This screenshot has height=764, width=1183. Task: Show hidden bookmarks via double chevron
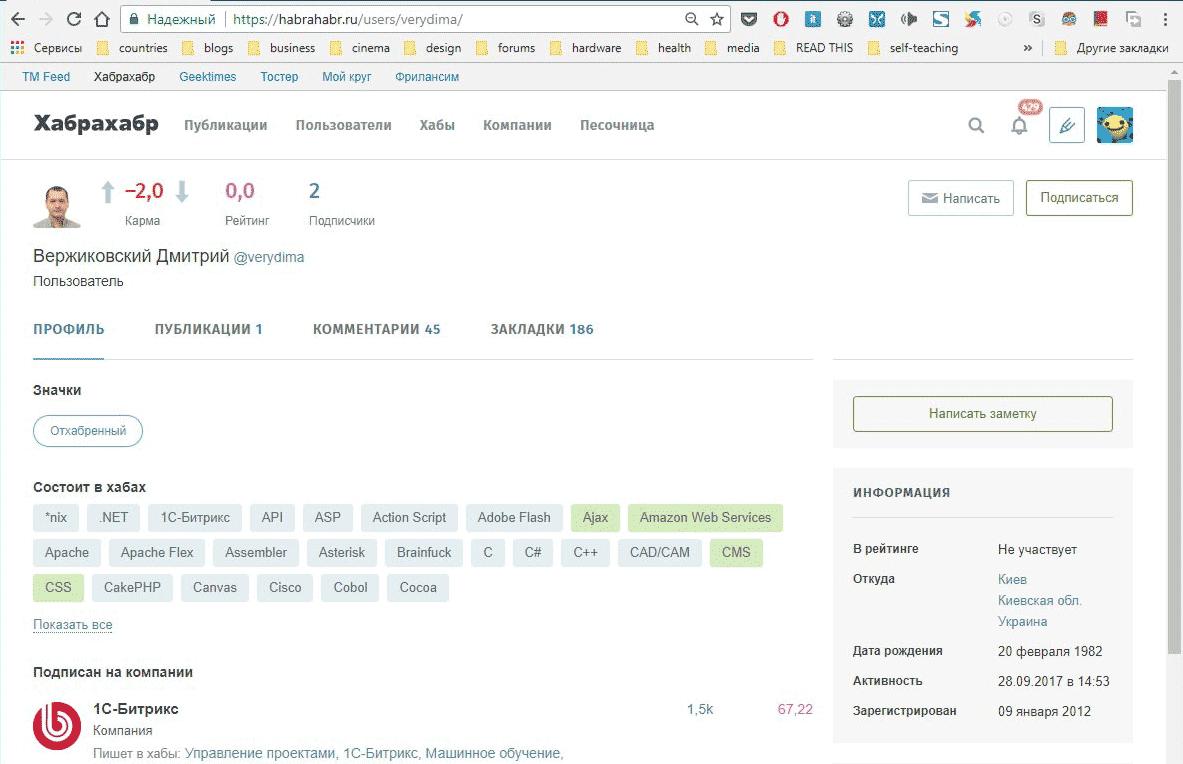coord(1027,48)
